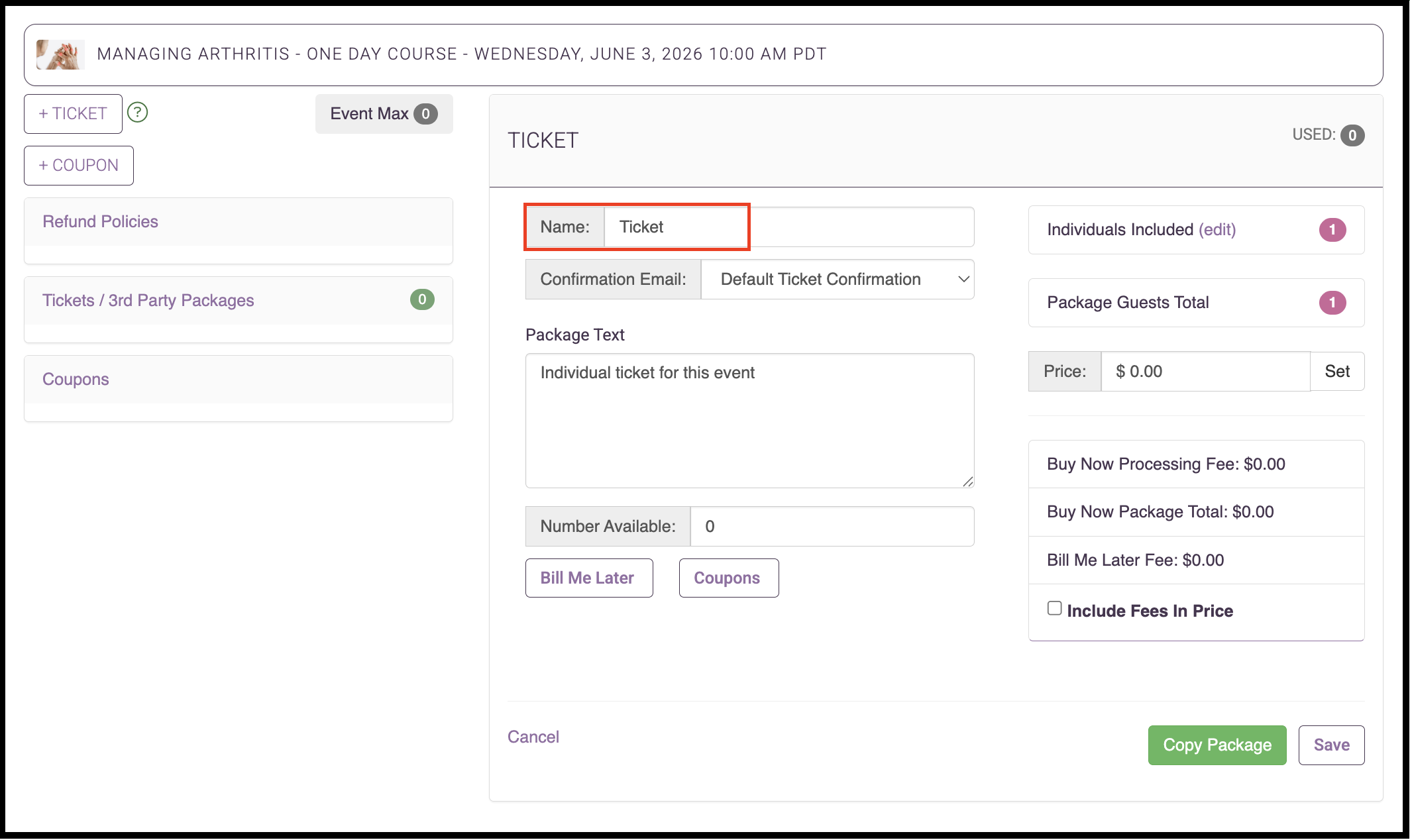This screenshot has height=840, width=1410.
Task: Click the Tickets count badge showing 0
Action: click(x=422, y=300)
